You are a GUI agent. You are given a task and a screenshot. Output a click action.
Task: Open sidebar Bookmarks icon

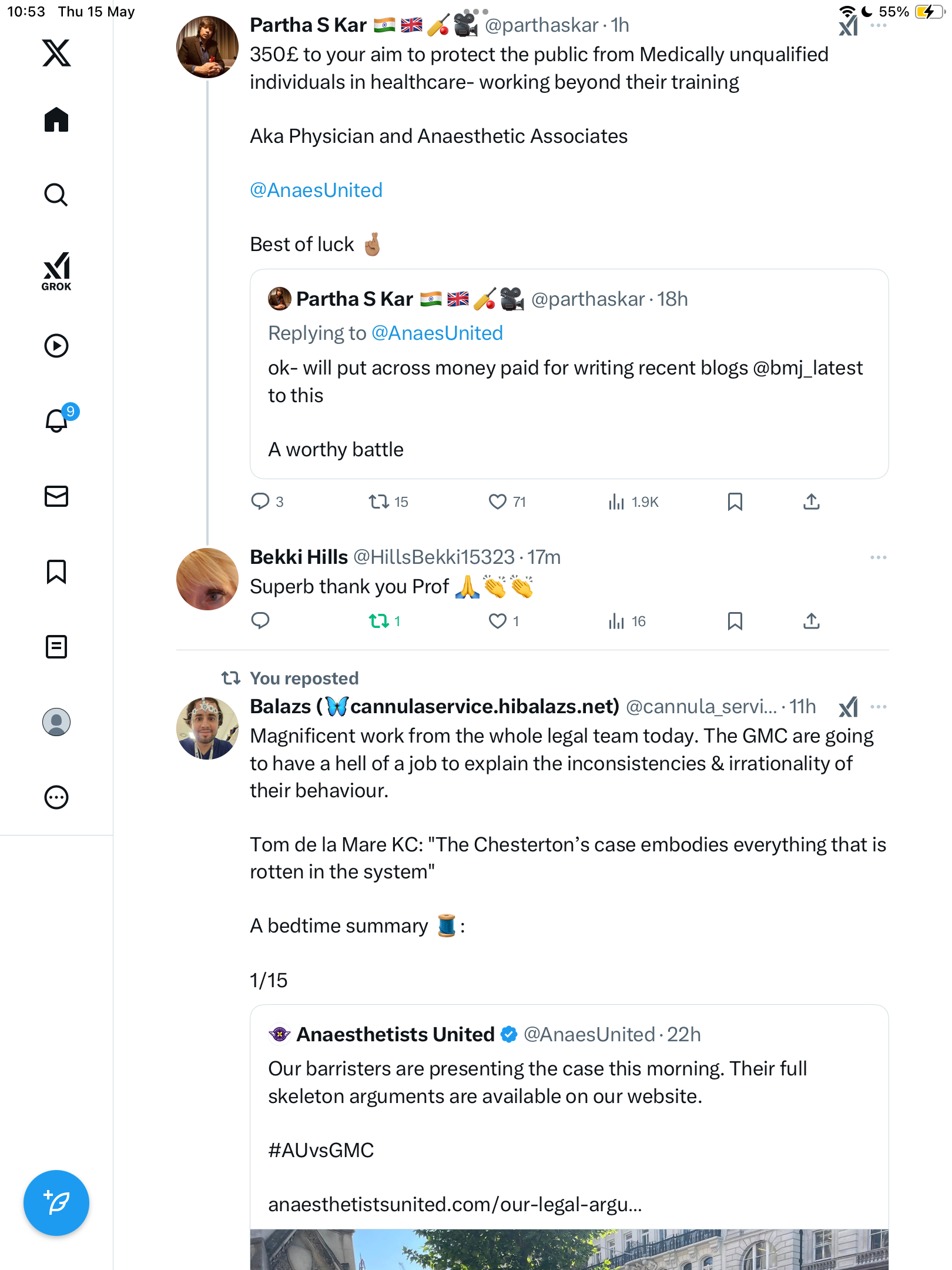56,571
